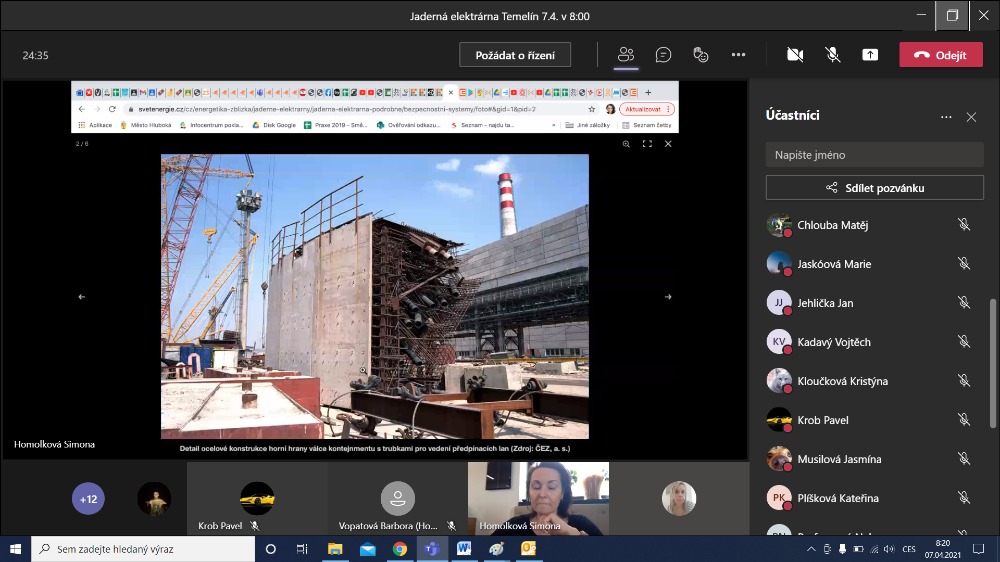Viewport: 1000px width, 562px height.
Task: Select Kloučková Kristýna in the participant list
Action: 842,381
